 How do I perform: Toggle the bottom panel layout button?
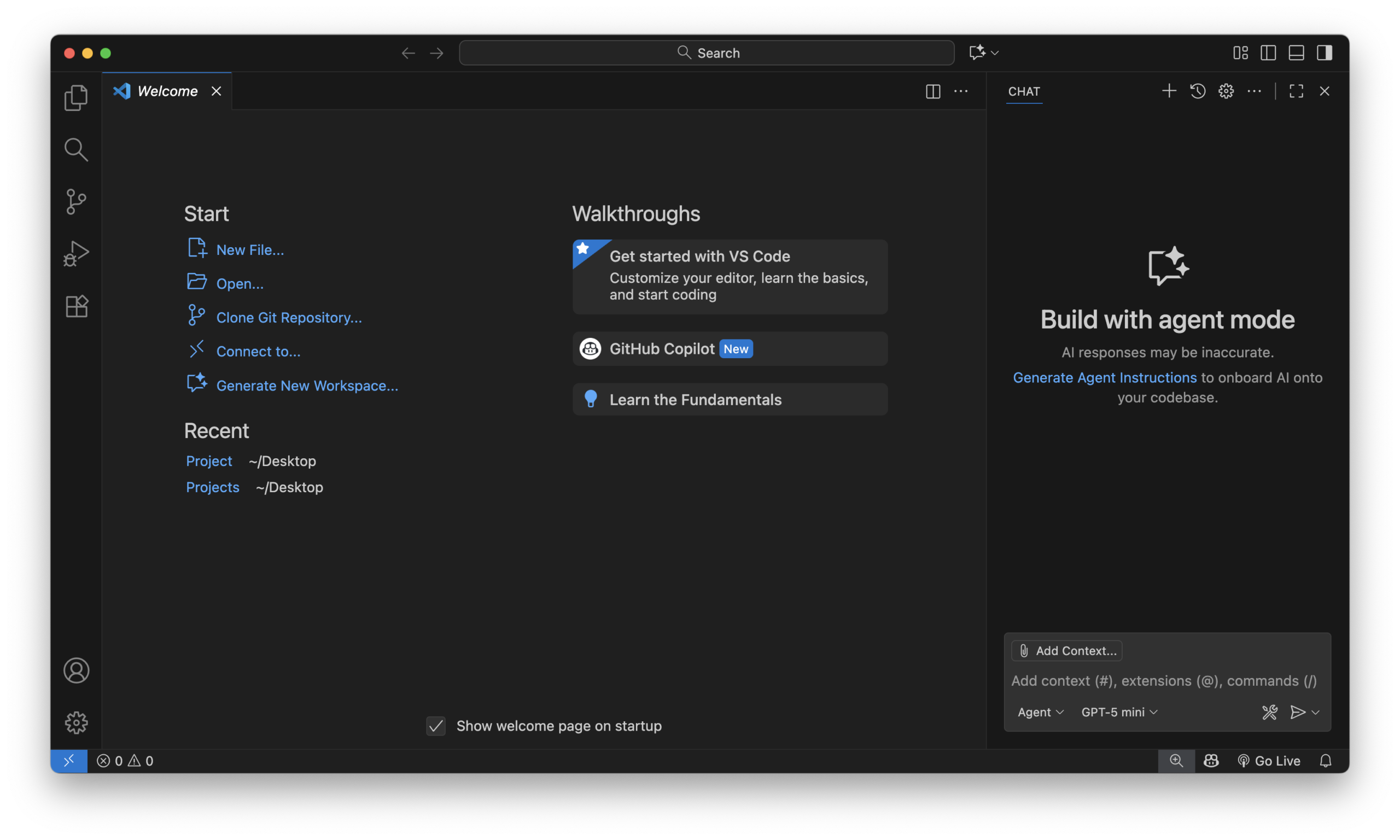coord(1296,52)
